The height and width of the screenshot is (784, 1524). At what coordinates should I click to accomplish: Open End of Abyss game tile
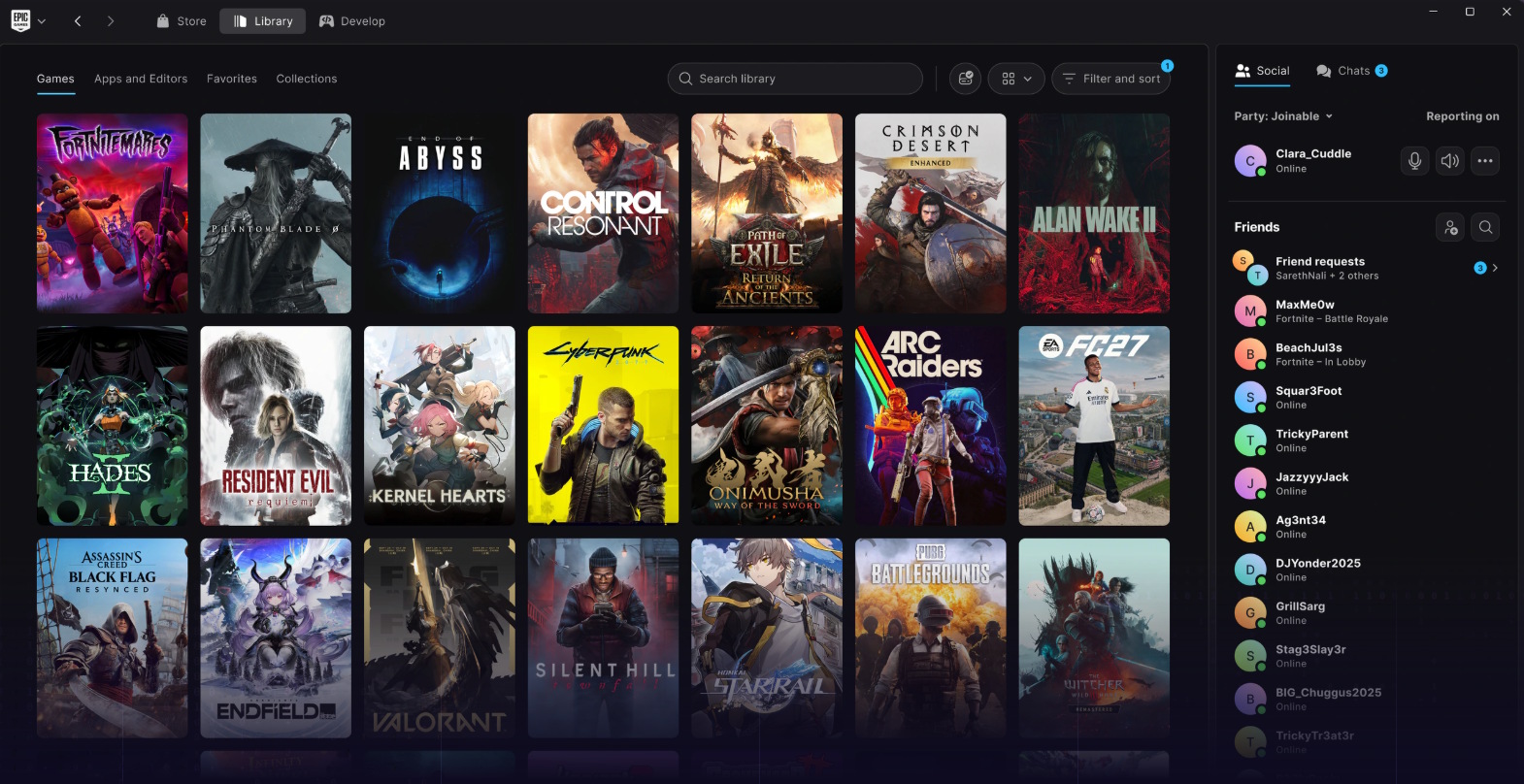440,213
